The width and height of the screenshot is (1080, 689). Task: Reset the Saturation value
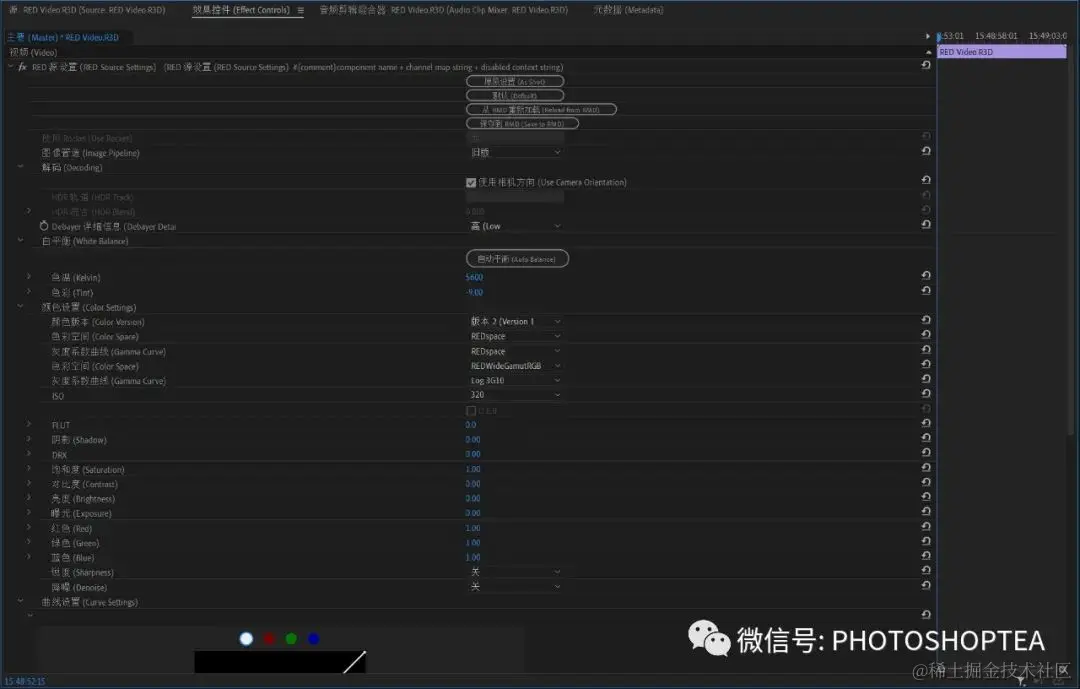coord(926,467)
